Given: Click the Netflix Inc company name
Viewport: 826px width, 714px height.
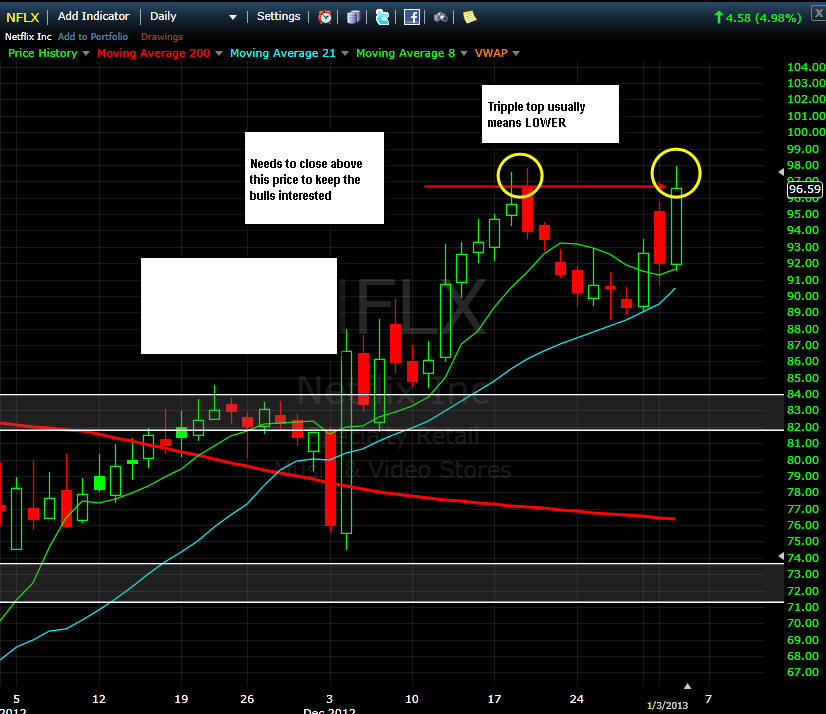Looking at the screenshot, I should [28, 36].
